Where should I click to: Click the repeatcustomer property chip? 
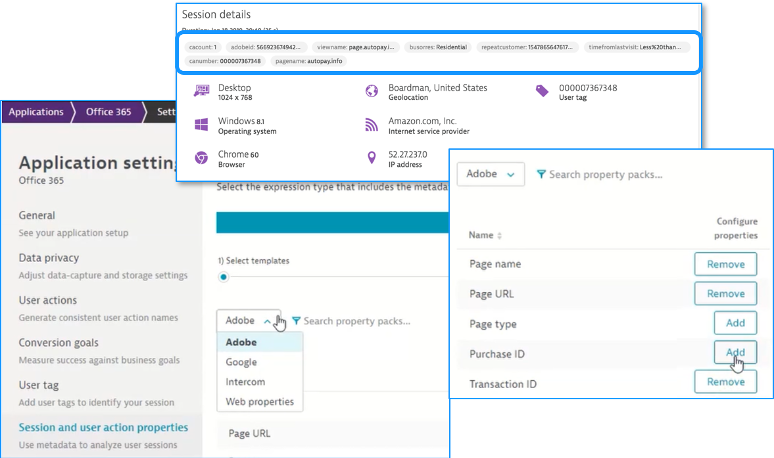pos(527,47)
